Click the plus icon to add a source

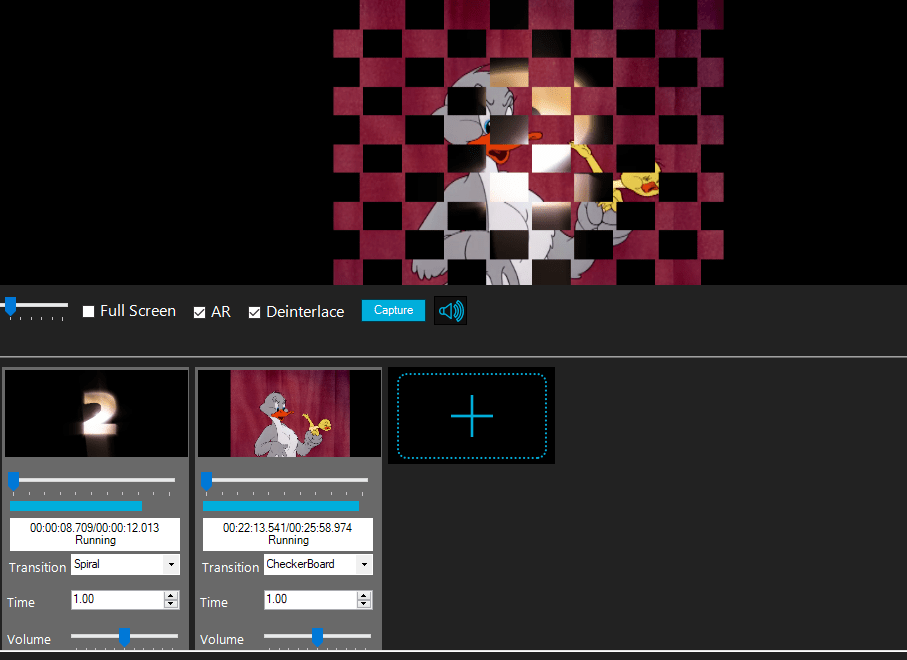pos(471,415)
